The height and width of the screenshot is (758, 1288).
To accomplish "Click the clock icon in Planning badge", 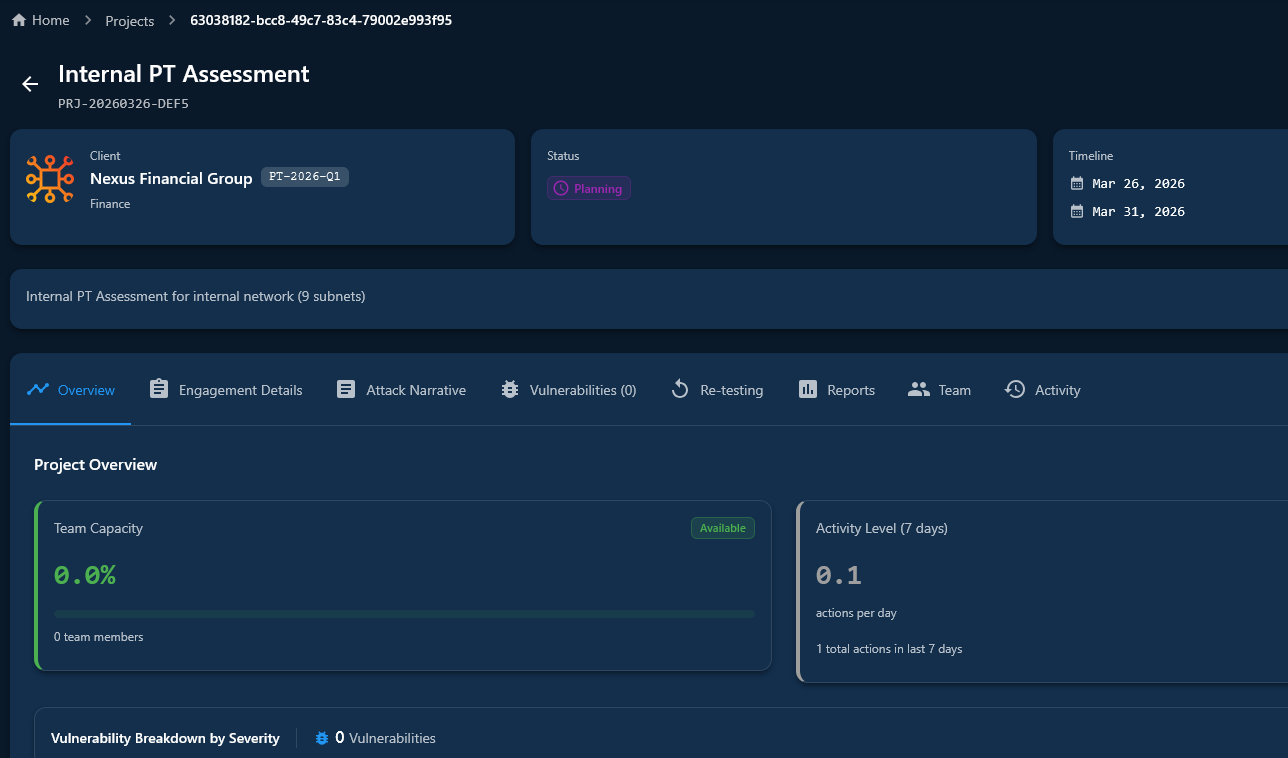I will (x=561, y=188).
